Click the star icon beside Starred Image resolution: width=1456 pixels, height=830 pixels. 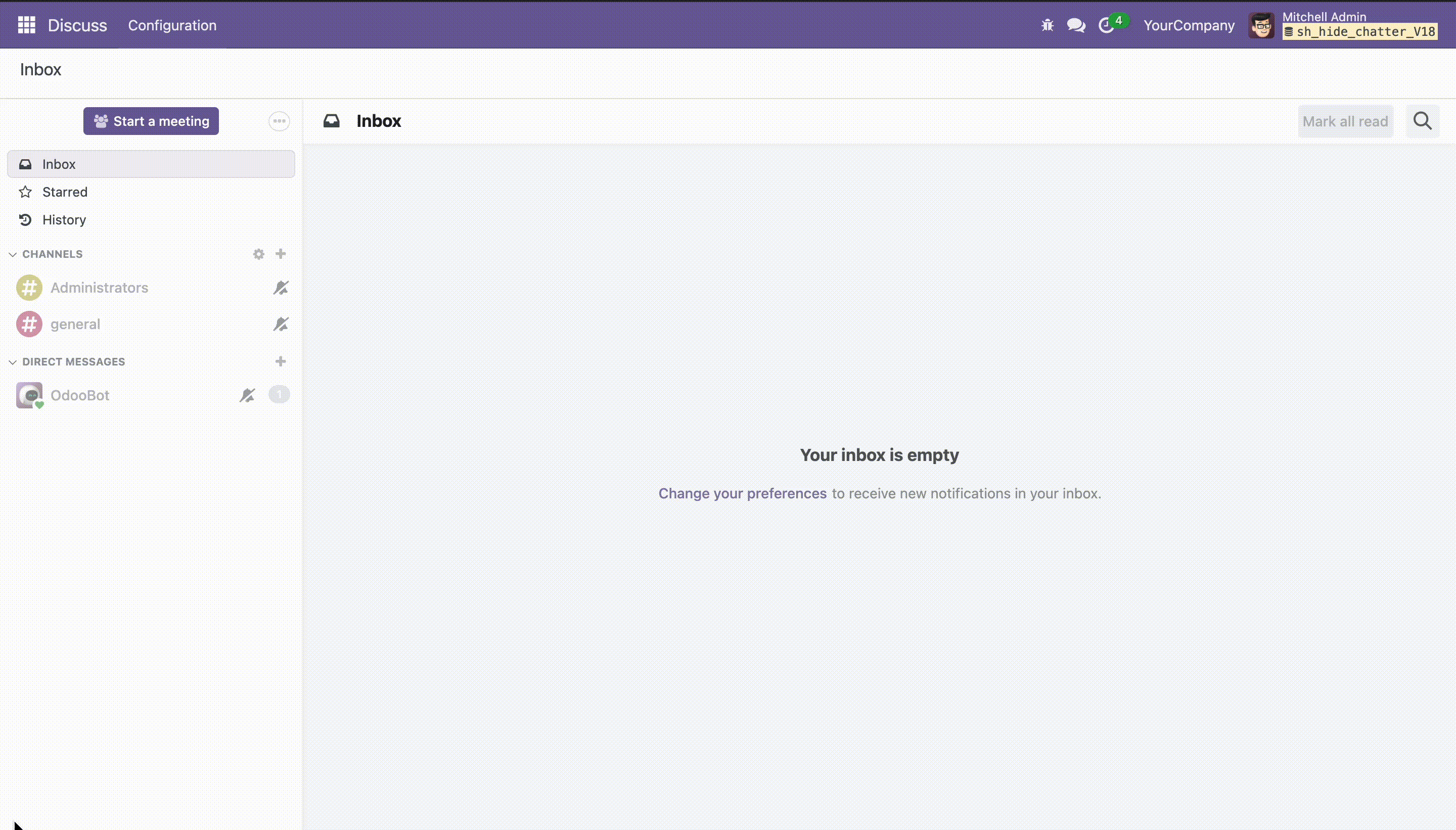click(25, 192)
